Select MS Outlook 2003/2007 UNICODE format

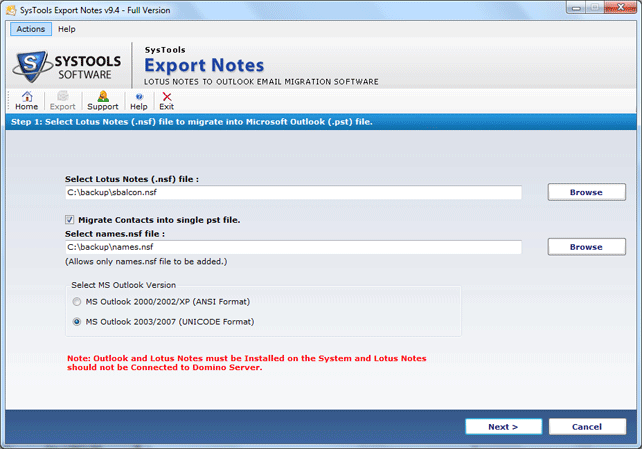77,322
